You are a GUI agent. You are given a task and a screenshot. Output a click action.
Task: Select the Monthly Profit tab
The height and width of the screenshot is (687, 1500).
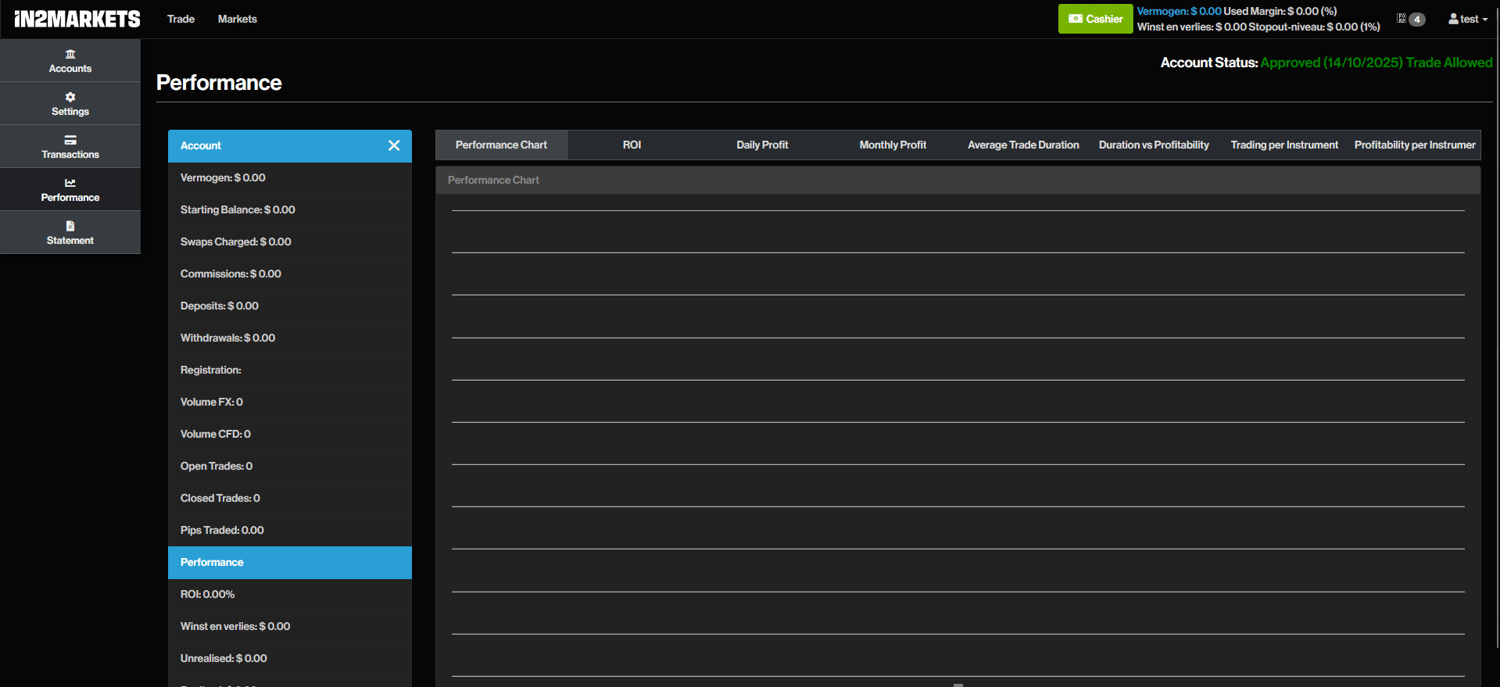click(x=892, y=145)
